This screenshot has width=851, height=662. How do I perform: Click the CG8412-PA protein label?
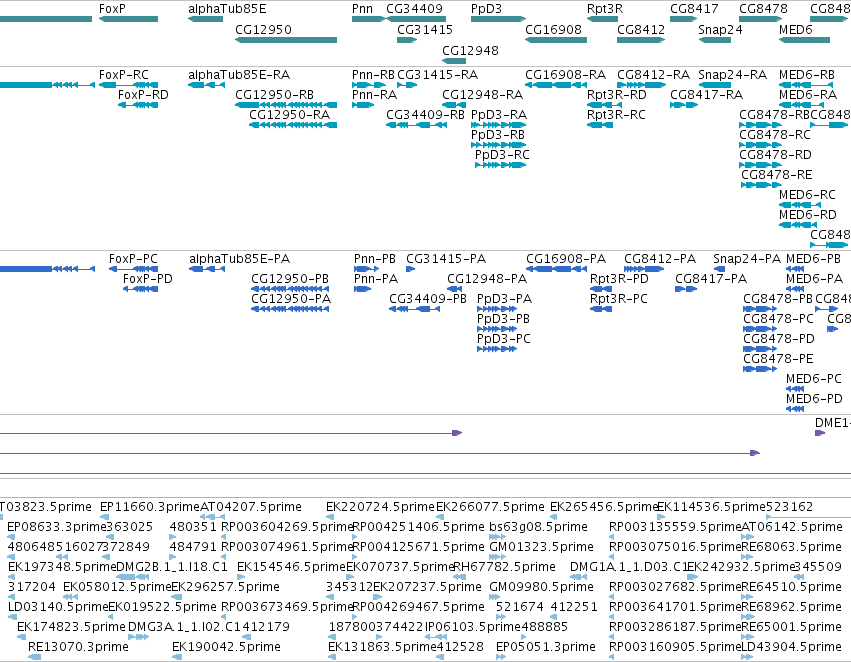[x=659, y=258]
